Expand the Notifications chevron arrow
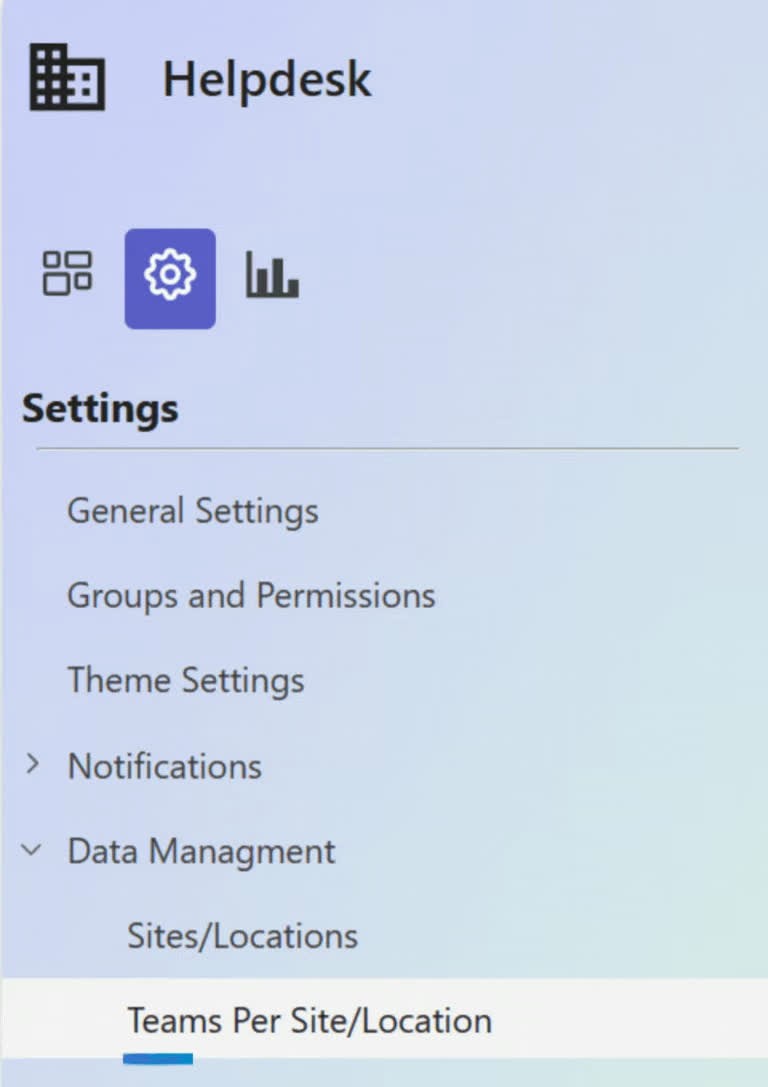The width and height of the screenshot is (768, 1087). point(32,764)
